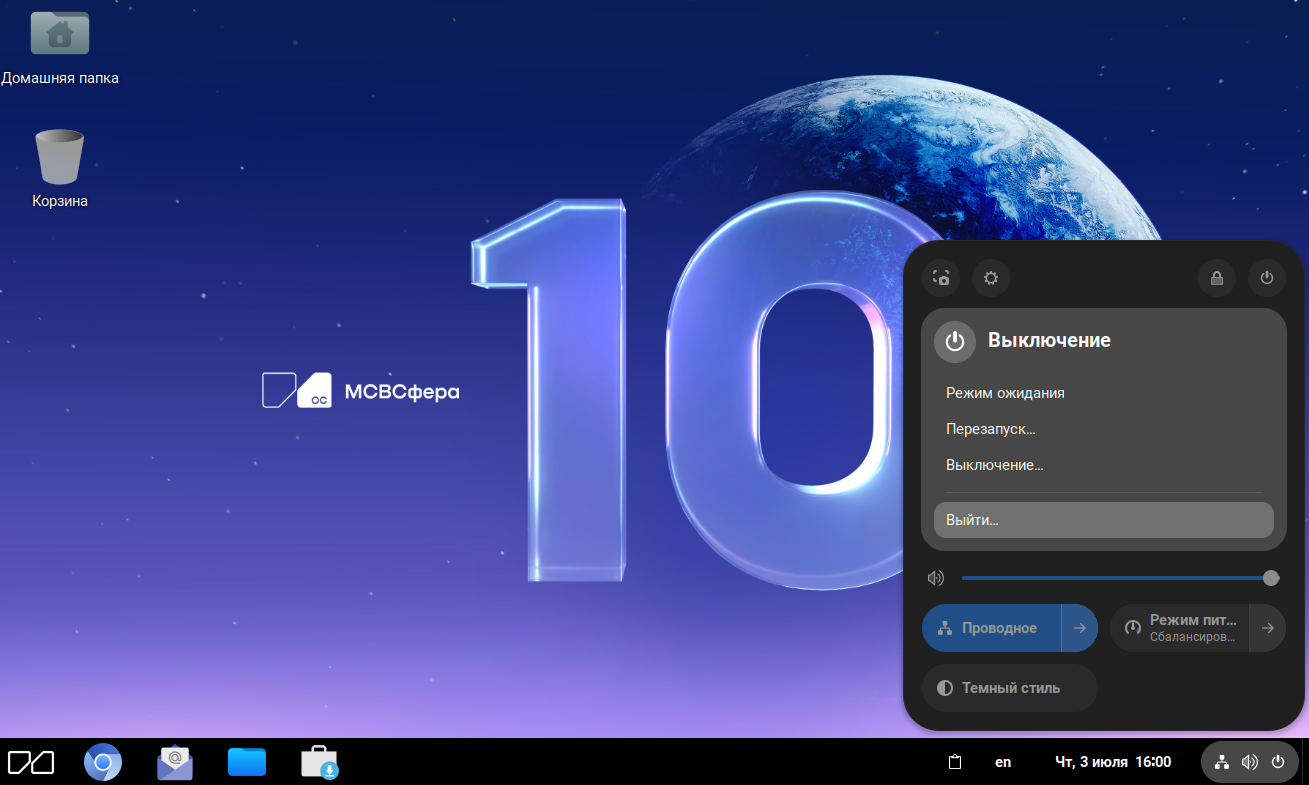Toggle the Режим питания power mode button
1309x785 pixels.
coord(1180,628)
